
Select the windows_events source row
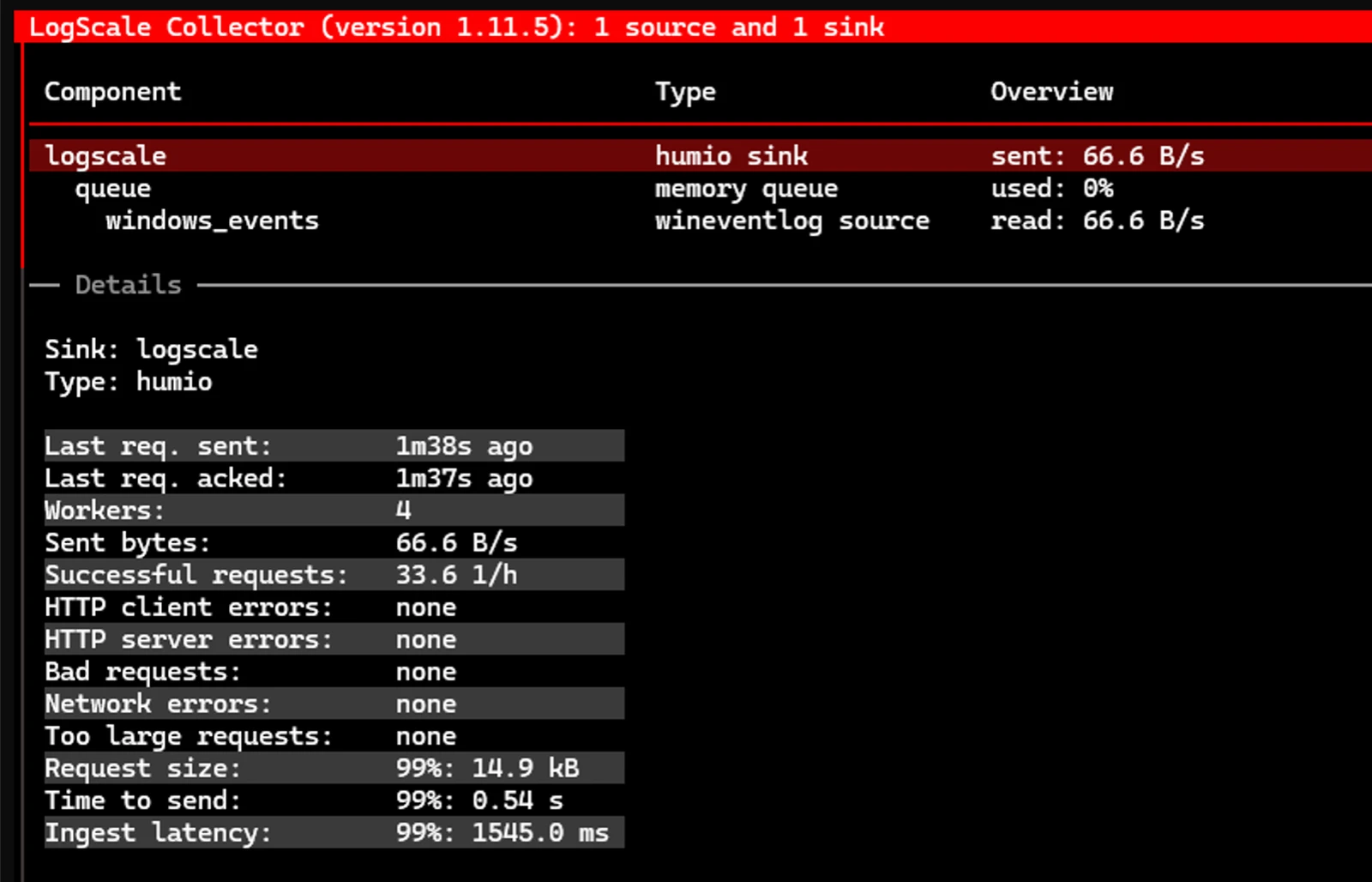pyautogui.click(x=701, y=220)
